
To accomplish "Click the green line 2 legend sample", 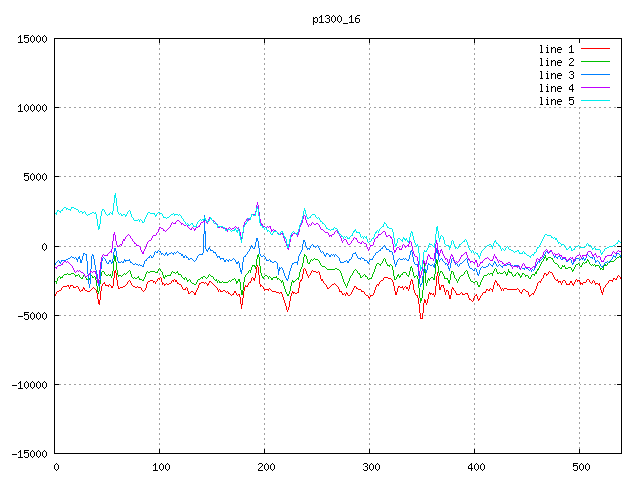I will (x=595, y=62).
